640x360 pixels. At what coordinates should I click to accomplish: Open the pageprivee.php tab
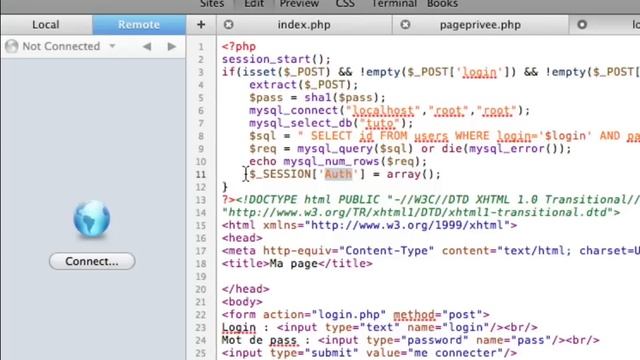[x=480, y=25]
